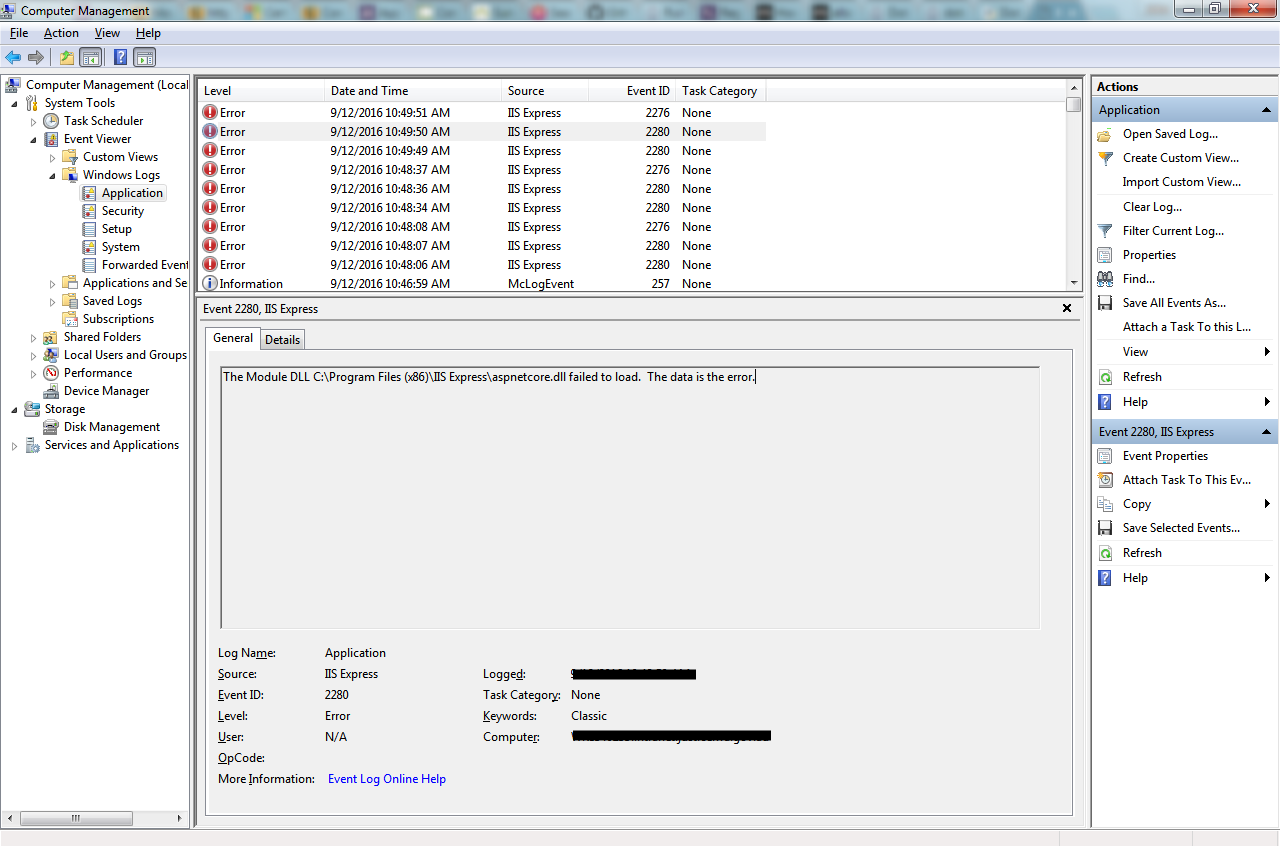Image resolution: width=1280 pixels, height=846 pixels.
Task: Expand the Saved Logs node arrow
Action: click(x=52, y=301)
